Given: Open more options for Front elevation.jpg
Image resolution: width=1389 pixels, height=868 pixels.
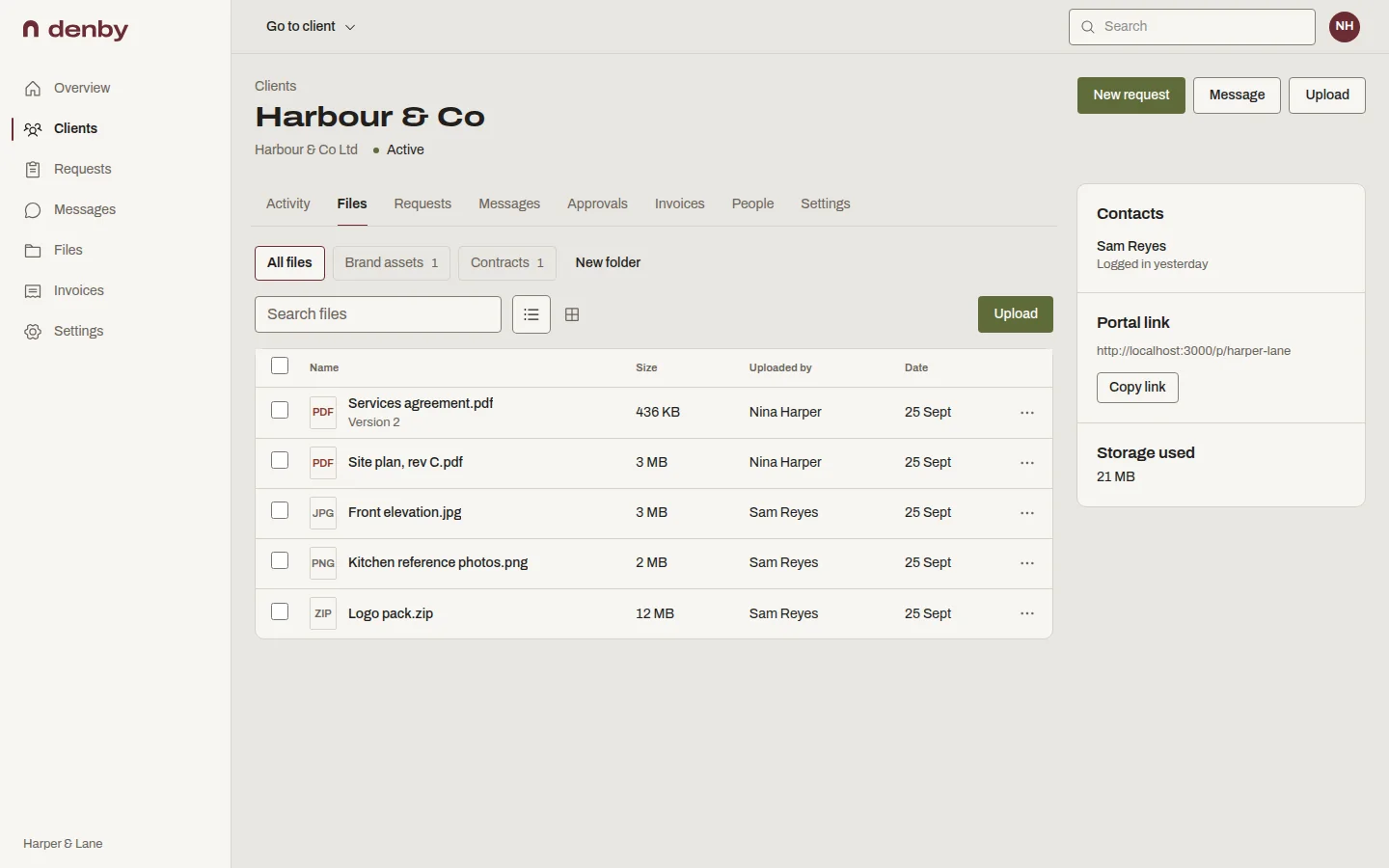Looking at the screenshot, I should point(1027,513).
